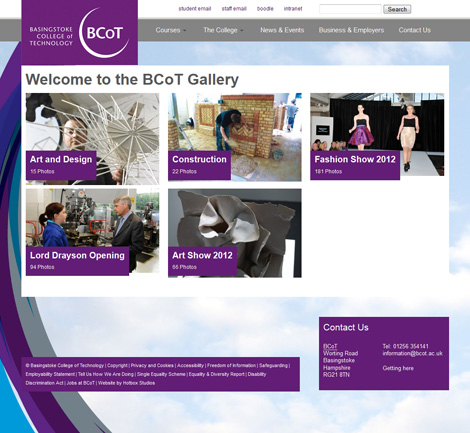Viewport: 470px width, 433px height.
Task: Expand the Courses dropdown menu
Action: (x=170, y=30)
